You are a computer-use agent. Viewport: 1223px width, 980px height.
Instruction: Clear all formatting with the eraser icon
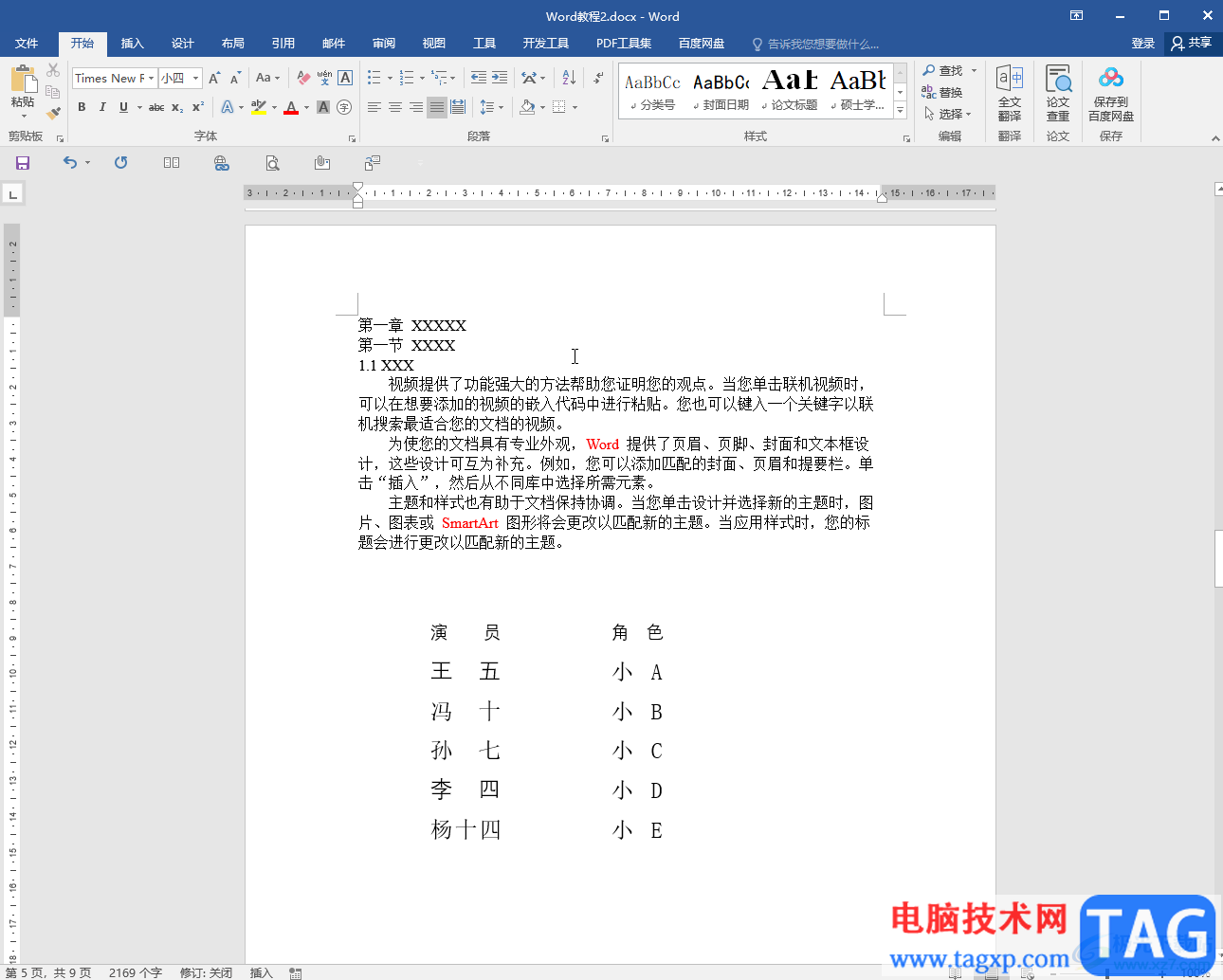[x=303, y=78]
